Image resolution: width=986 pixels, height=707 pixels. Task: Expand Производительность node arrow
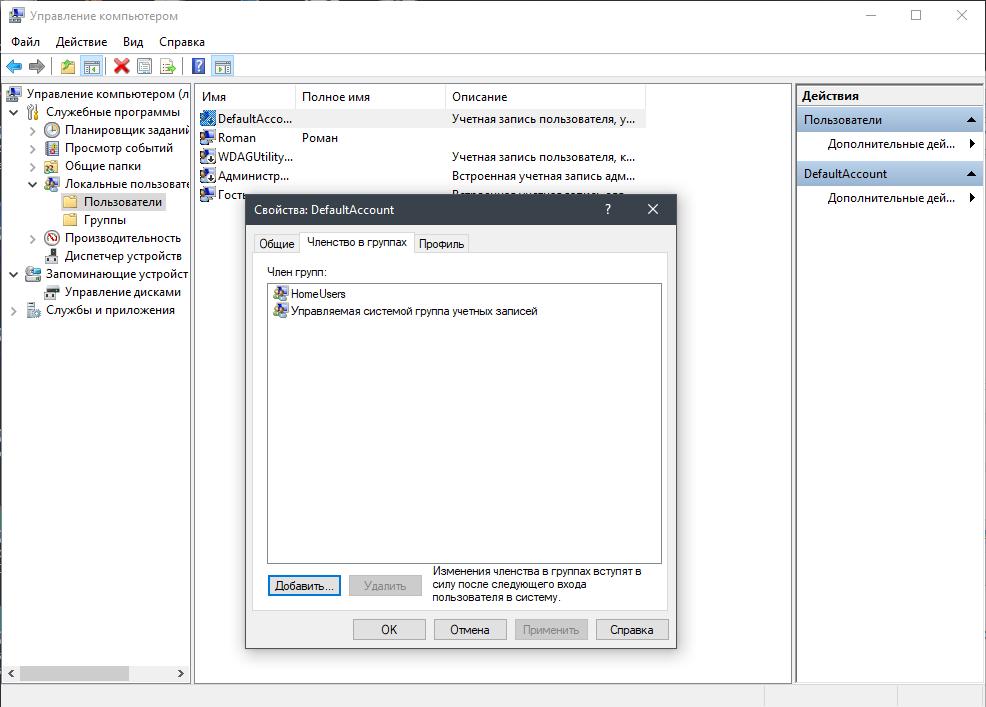tap(33, 239)
